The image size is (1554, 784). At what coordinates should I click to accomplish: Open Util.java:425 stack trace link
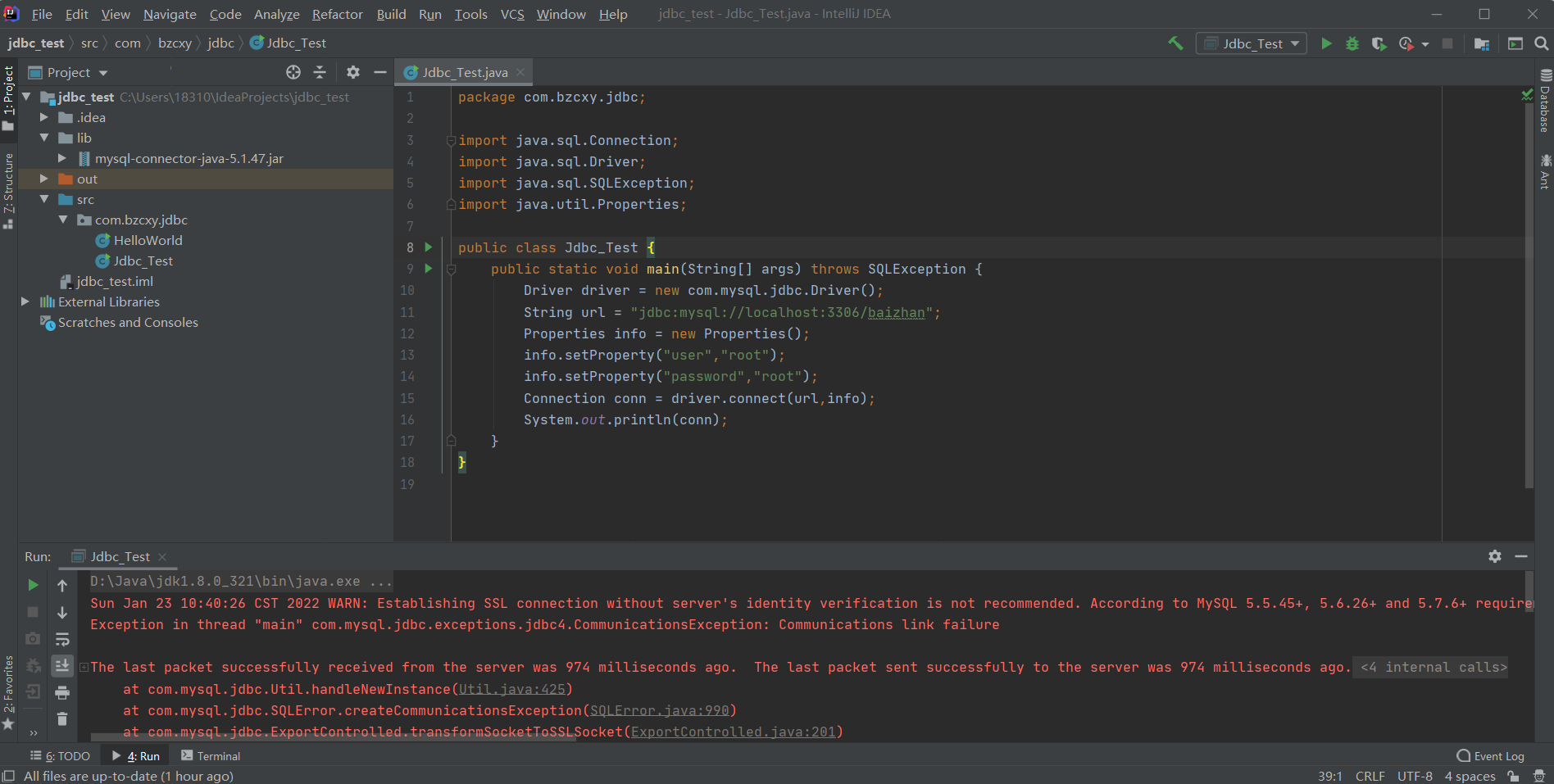point(512,689)
